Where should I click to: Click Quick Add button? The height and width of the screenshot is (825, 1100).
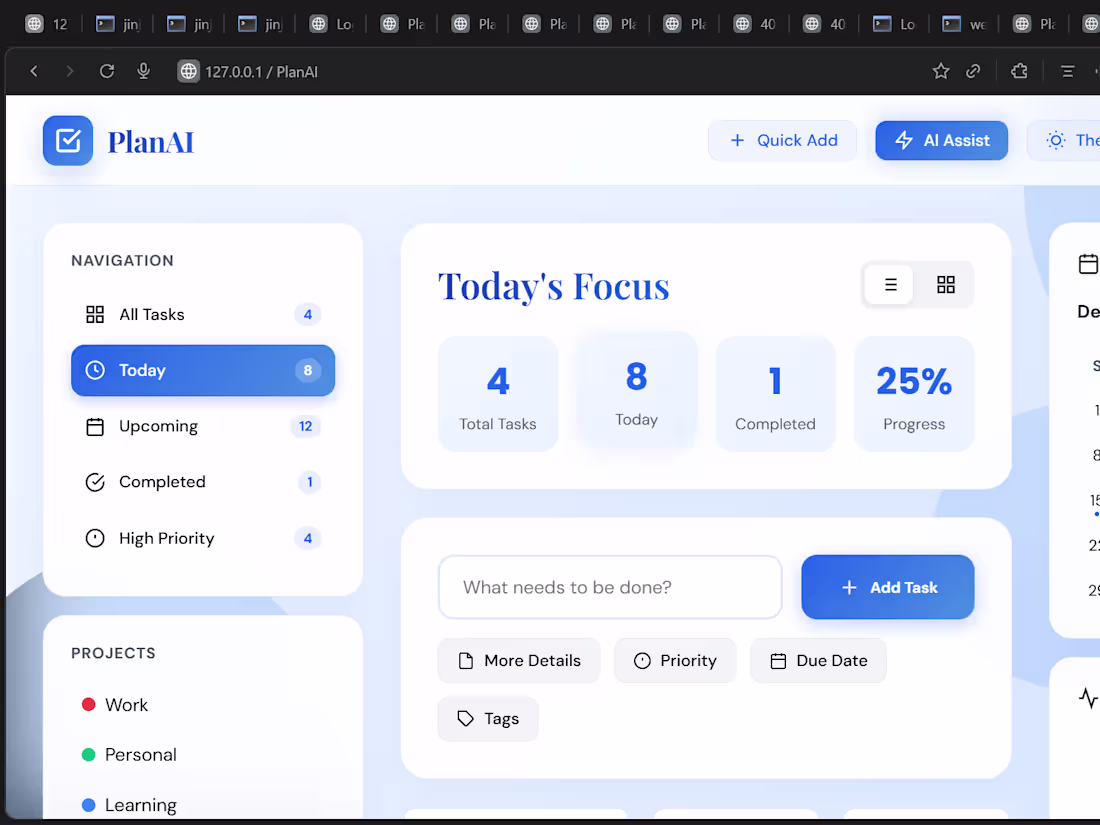pos(782,140)
